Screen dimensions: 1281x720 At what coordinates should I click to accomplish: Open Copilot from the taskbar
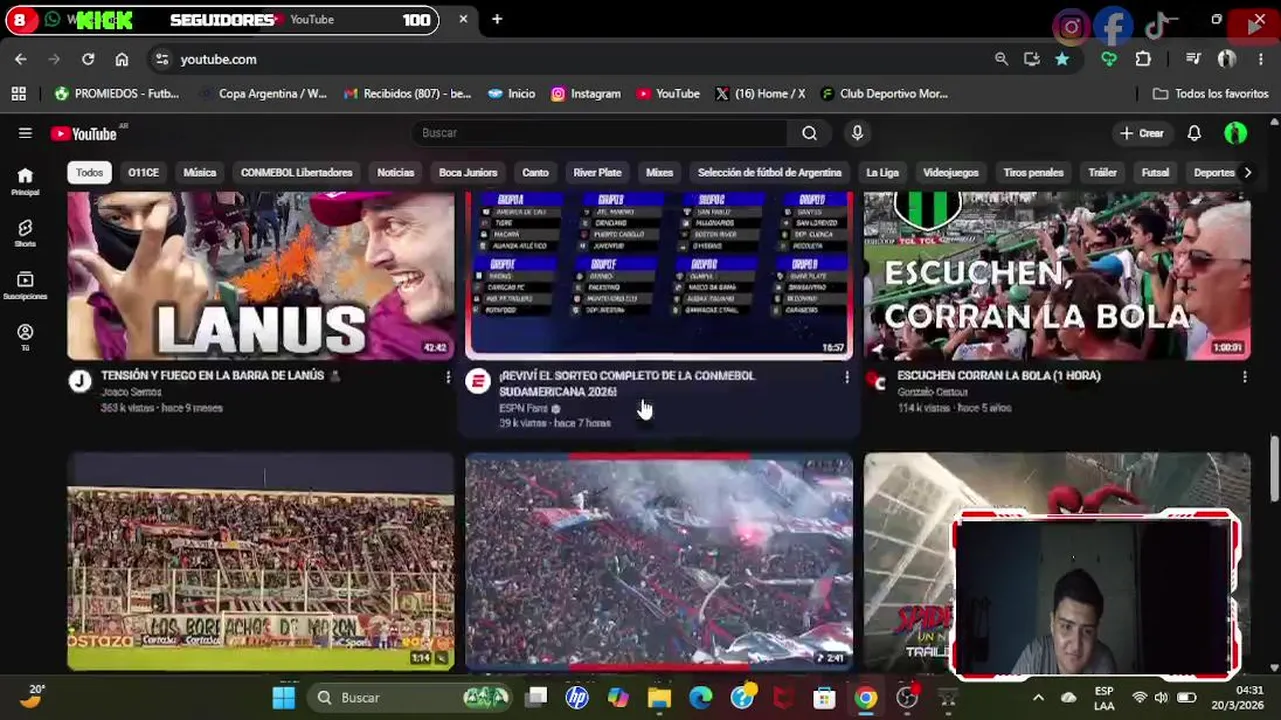(618, 697)
